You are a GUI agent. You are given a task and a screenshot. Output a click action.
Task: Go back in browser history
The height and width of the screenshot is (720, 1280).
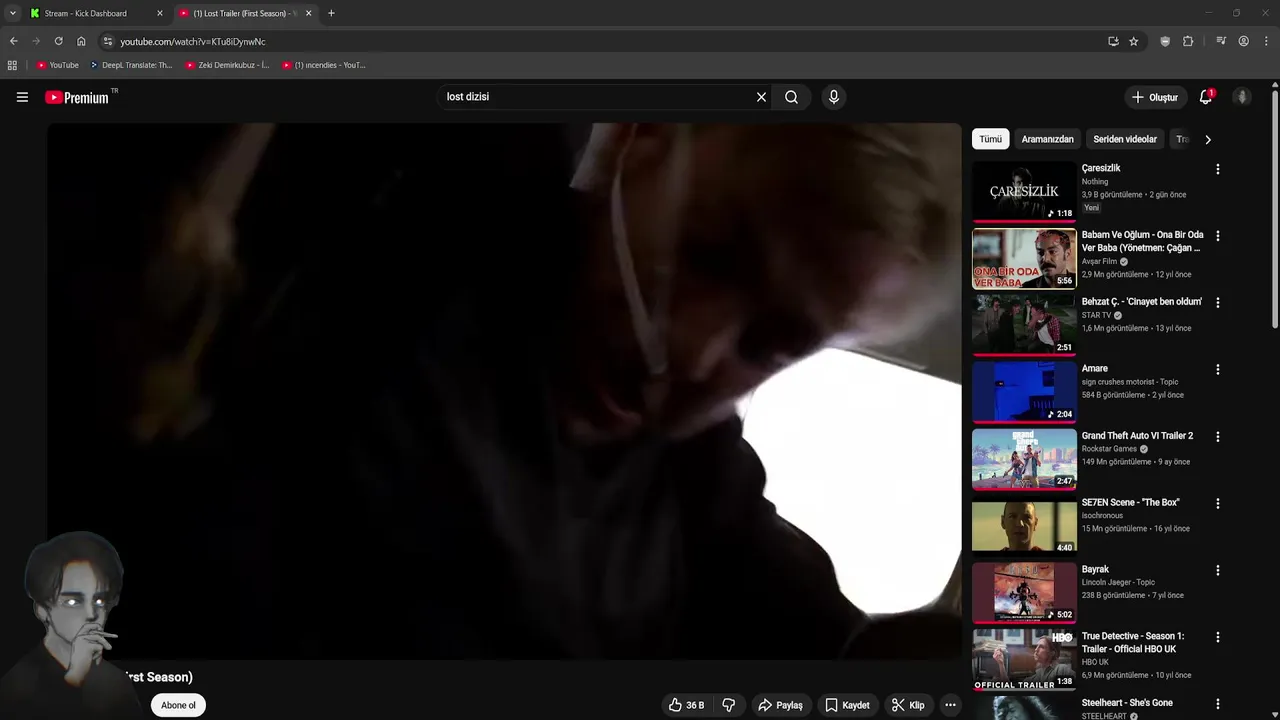(13, 41)
